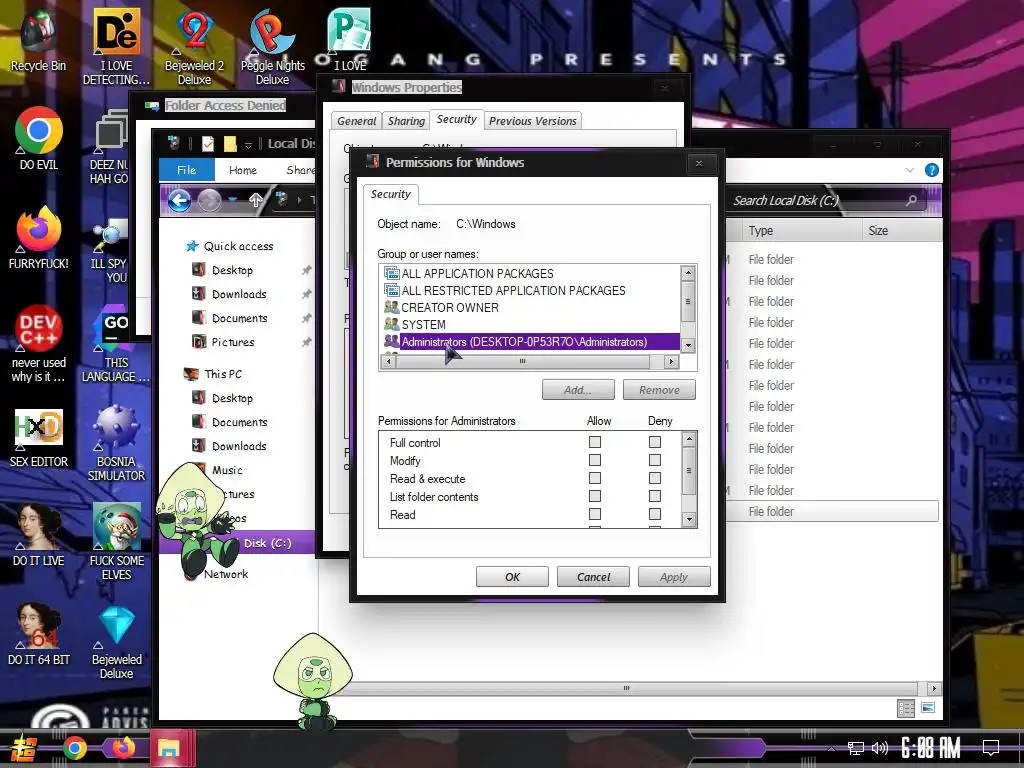Check Deny for Full control
1024x768 pixels.
[655, 442]
